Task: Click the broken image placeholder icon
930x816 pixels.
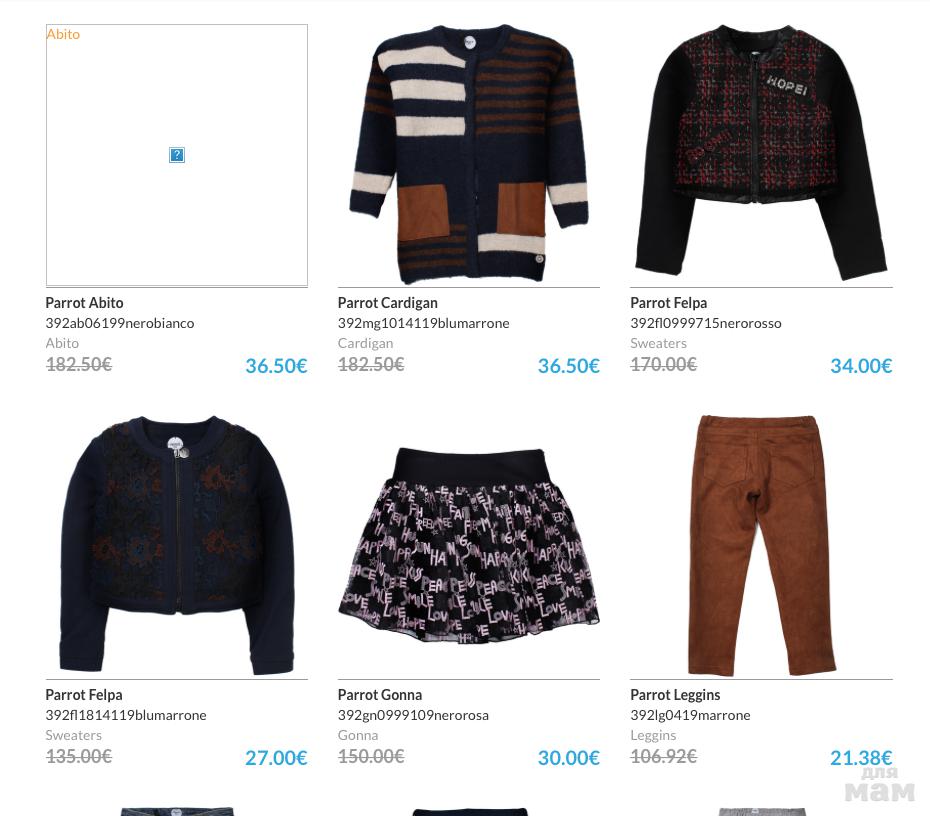Action: pyautogui.click(x=177, y=155)
